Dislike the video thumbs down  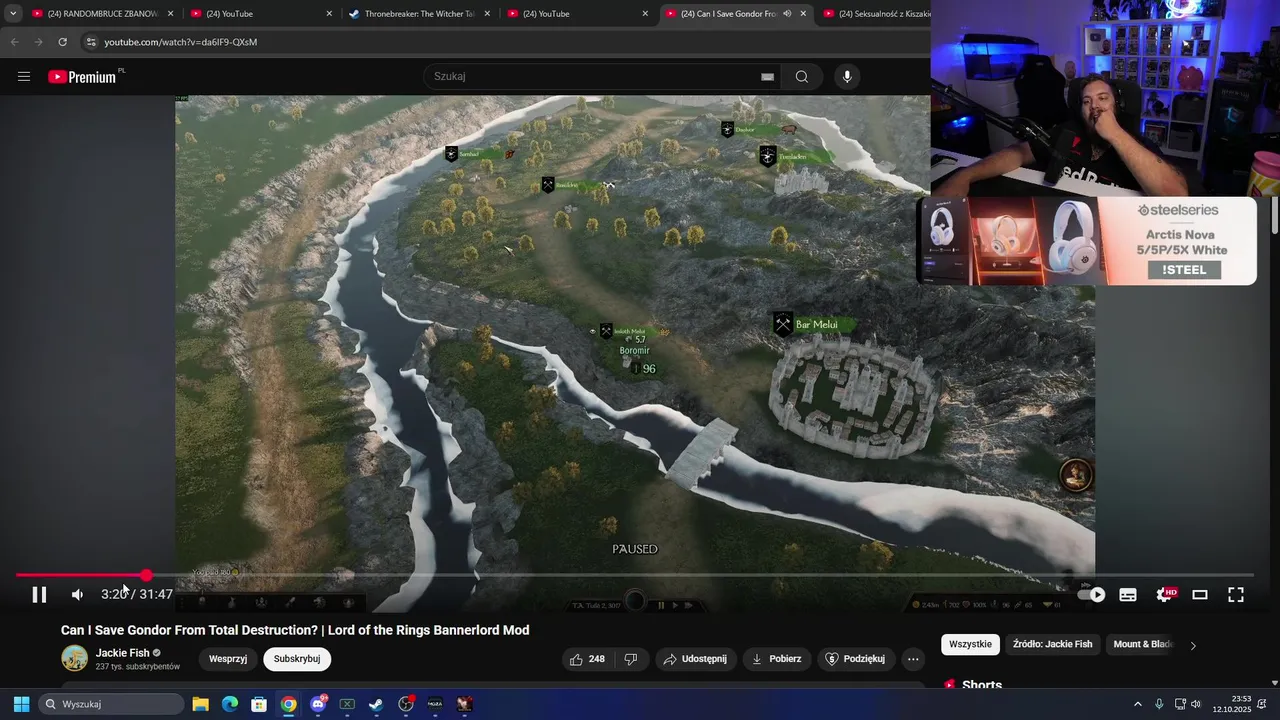[631, 659]
